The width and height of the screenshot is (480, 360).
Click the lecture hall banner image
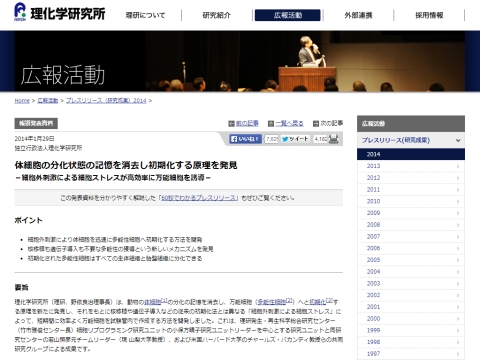pos(240,61)
